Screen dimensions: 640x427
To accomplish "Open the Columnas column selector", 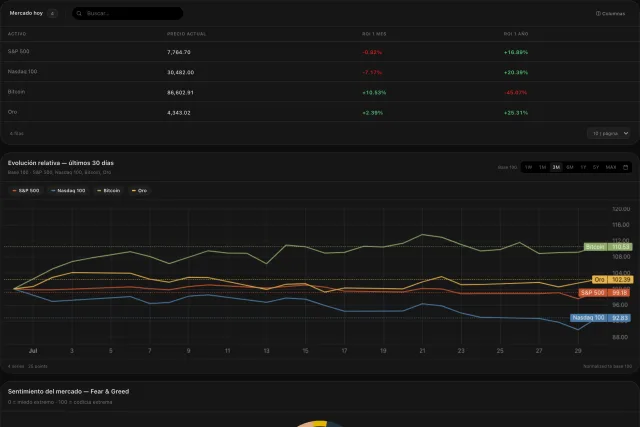I will [610, 13].
